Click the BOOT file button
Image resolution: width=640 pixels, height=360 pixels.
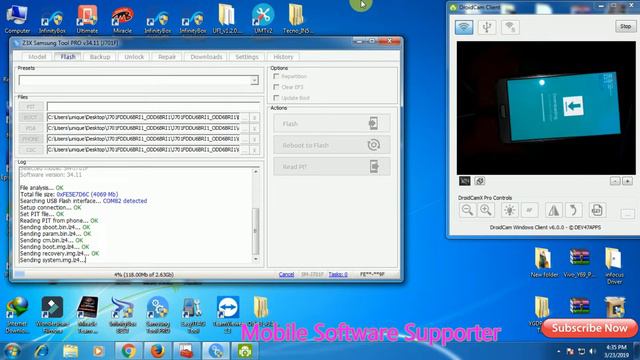[31, 118]
